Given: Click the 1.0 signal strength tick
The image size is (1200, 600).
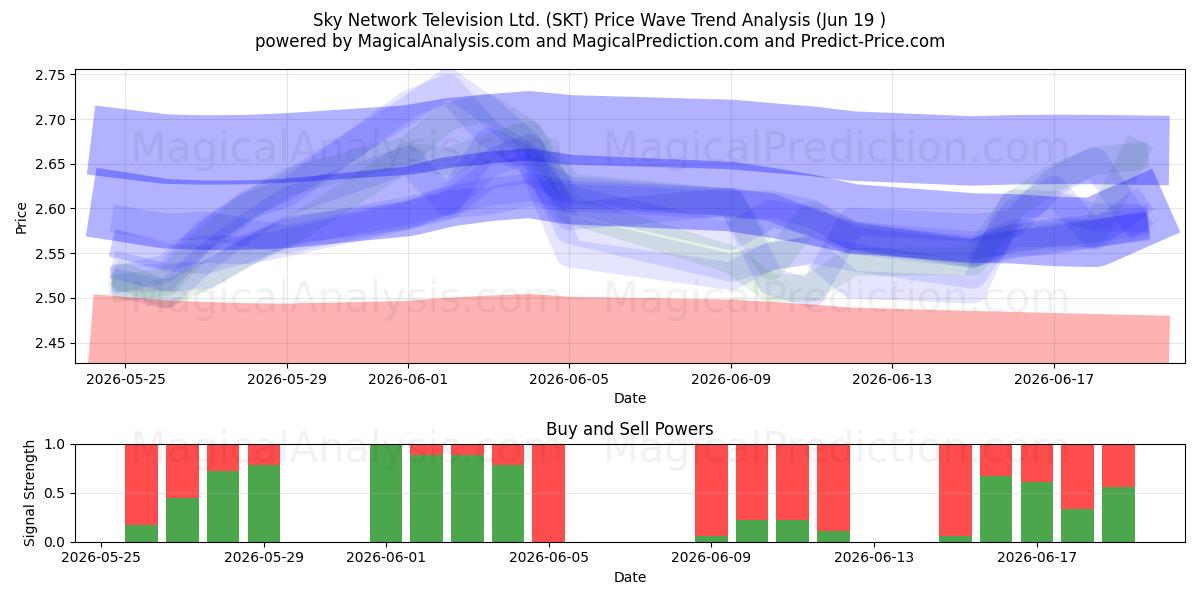Looking at the screenshot, I should pos(56,444).
